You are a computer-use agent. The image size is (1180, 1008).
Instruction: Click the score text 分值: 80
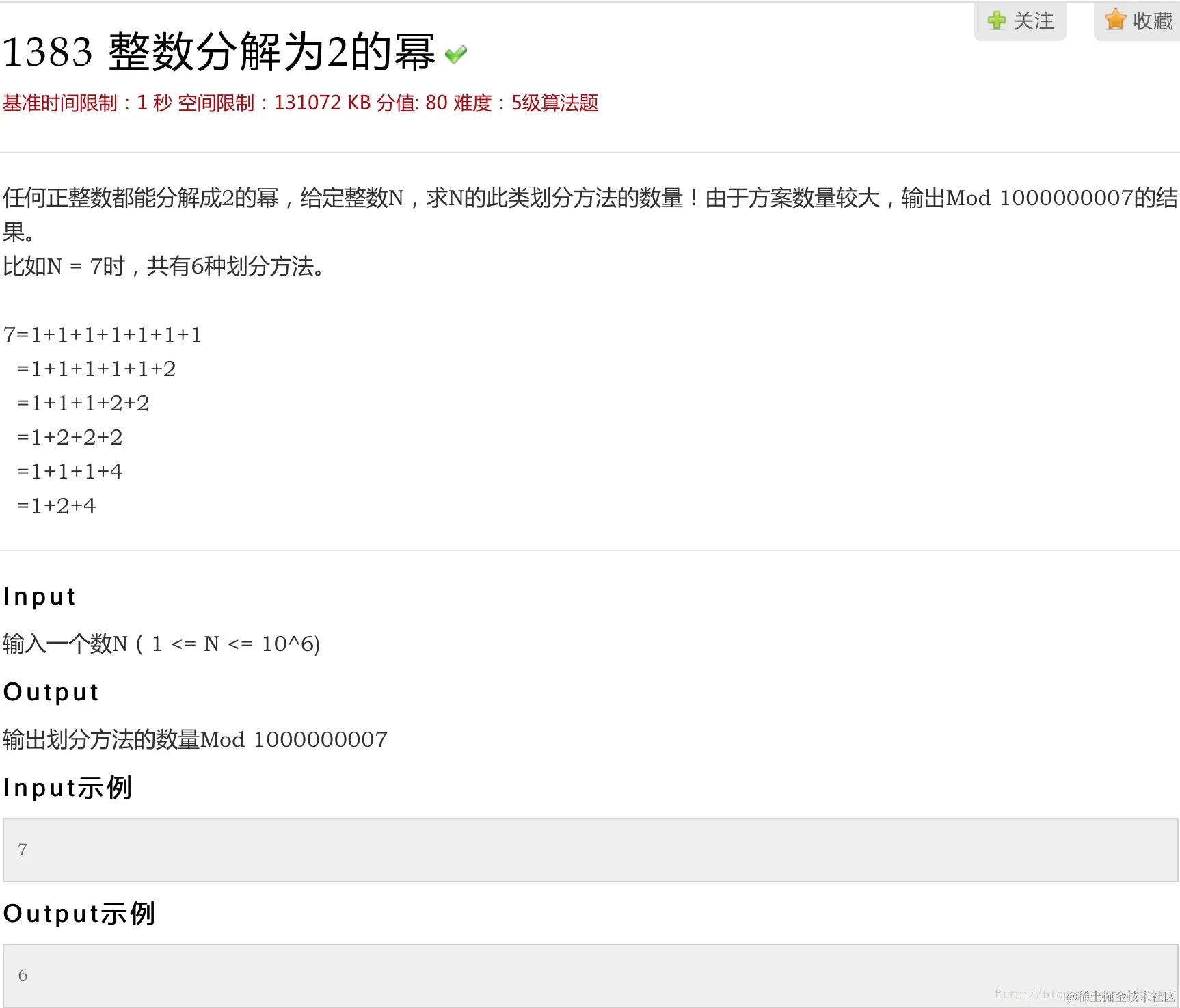tap(412, 103)
